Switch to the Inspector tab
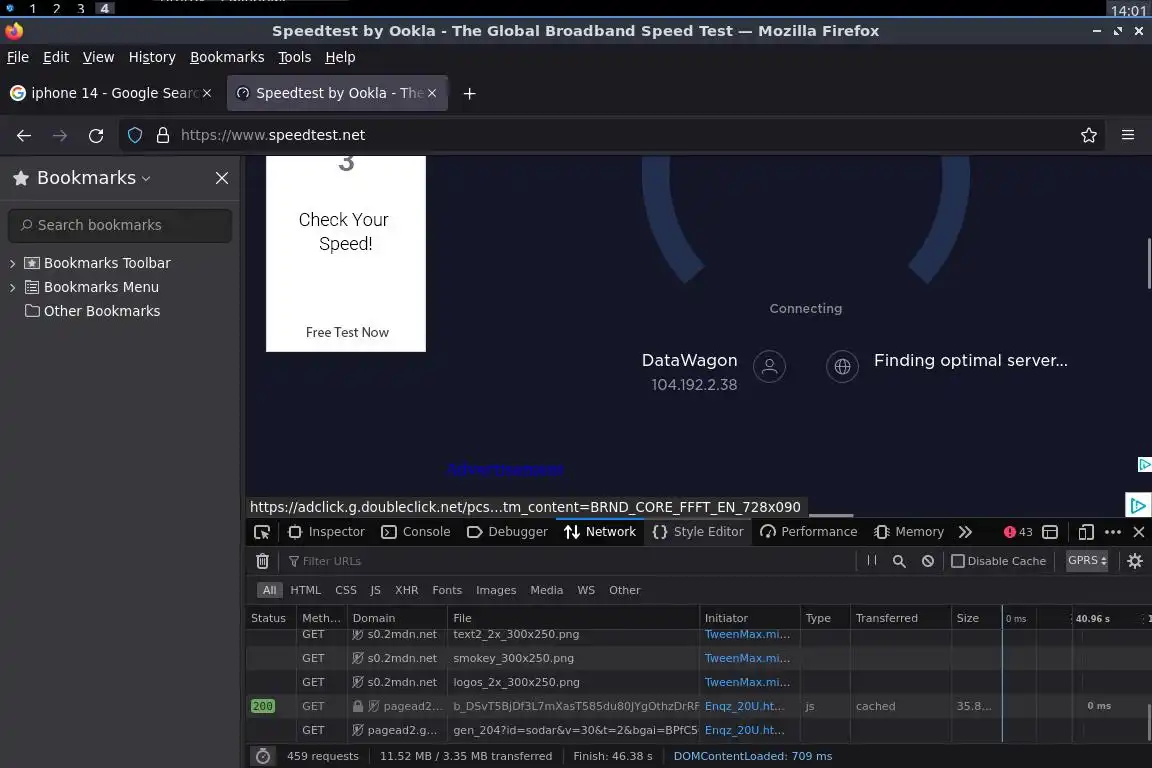Screen dimensions: 1152x768 pos(326,532)
